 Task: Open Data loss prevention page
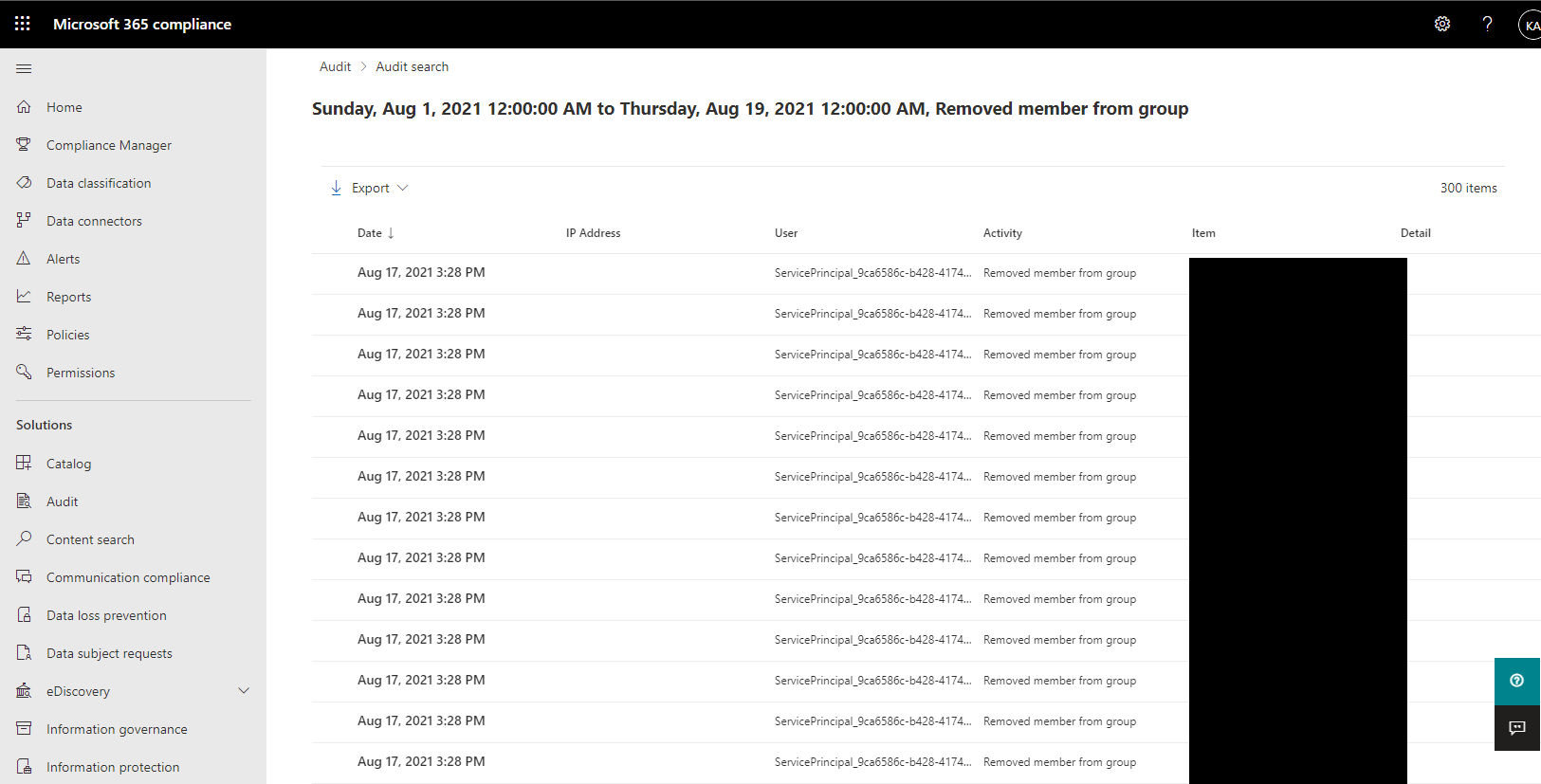106,615
